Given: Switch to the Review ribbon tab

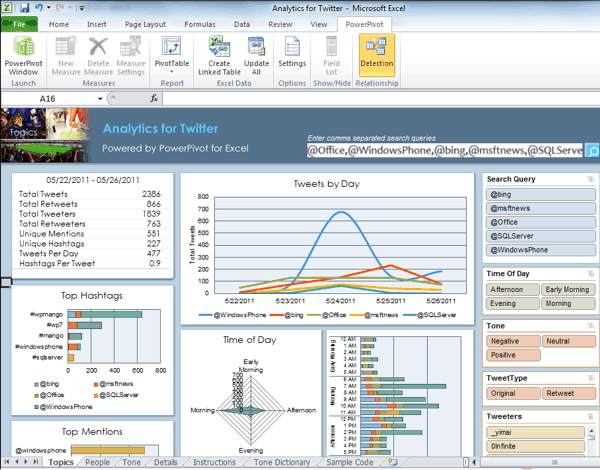Looking at the screenshot, I should tap(280, 24).
